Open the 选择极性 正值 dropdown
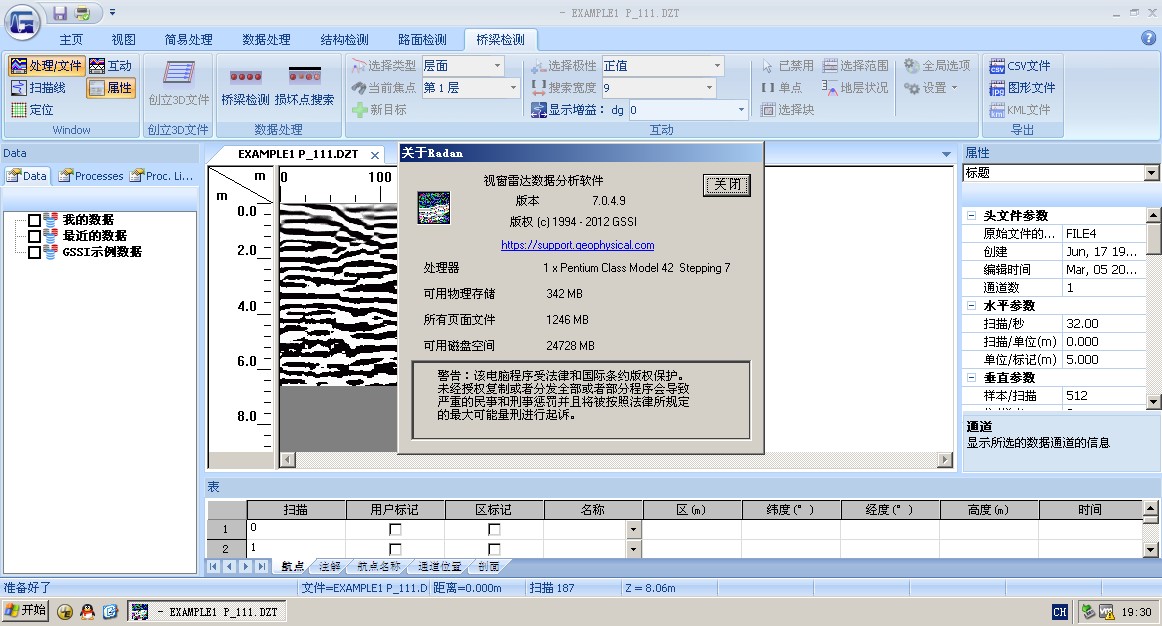1162x626 pixels. click(x=717, y=66)
